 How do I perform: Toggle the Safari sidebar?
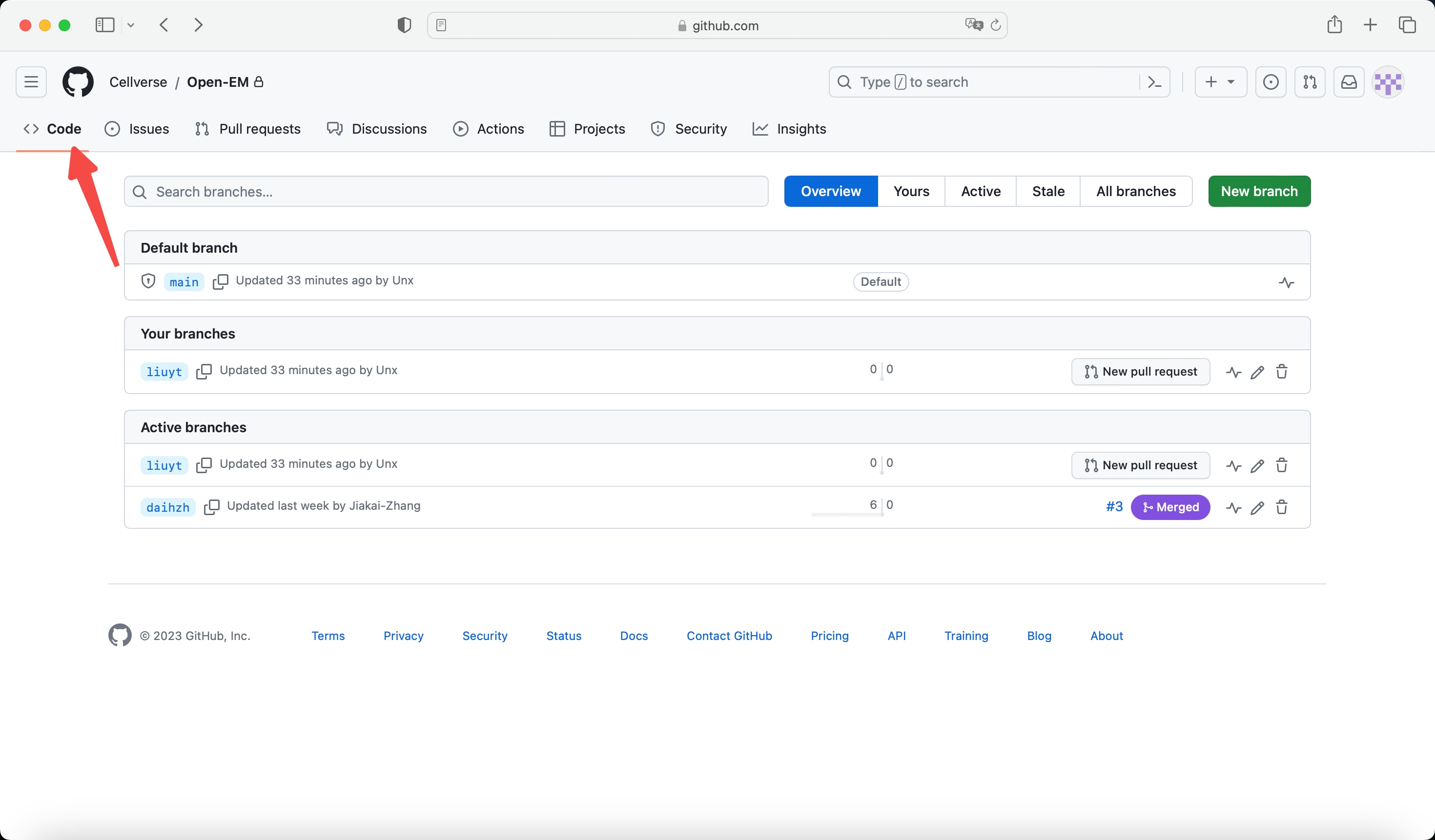point(105,25)
